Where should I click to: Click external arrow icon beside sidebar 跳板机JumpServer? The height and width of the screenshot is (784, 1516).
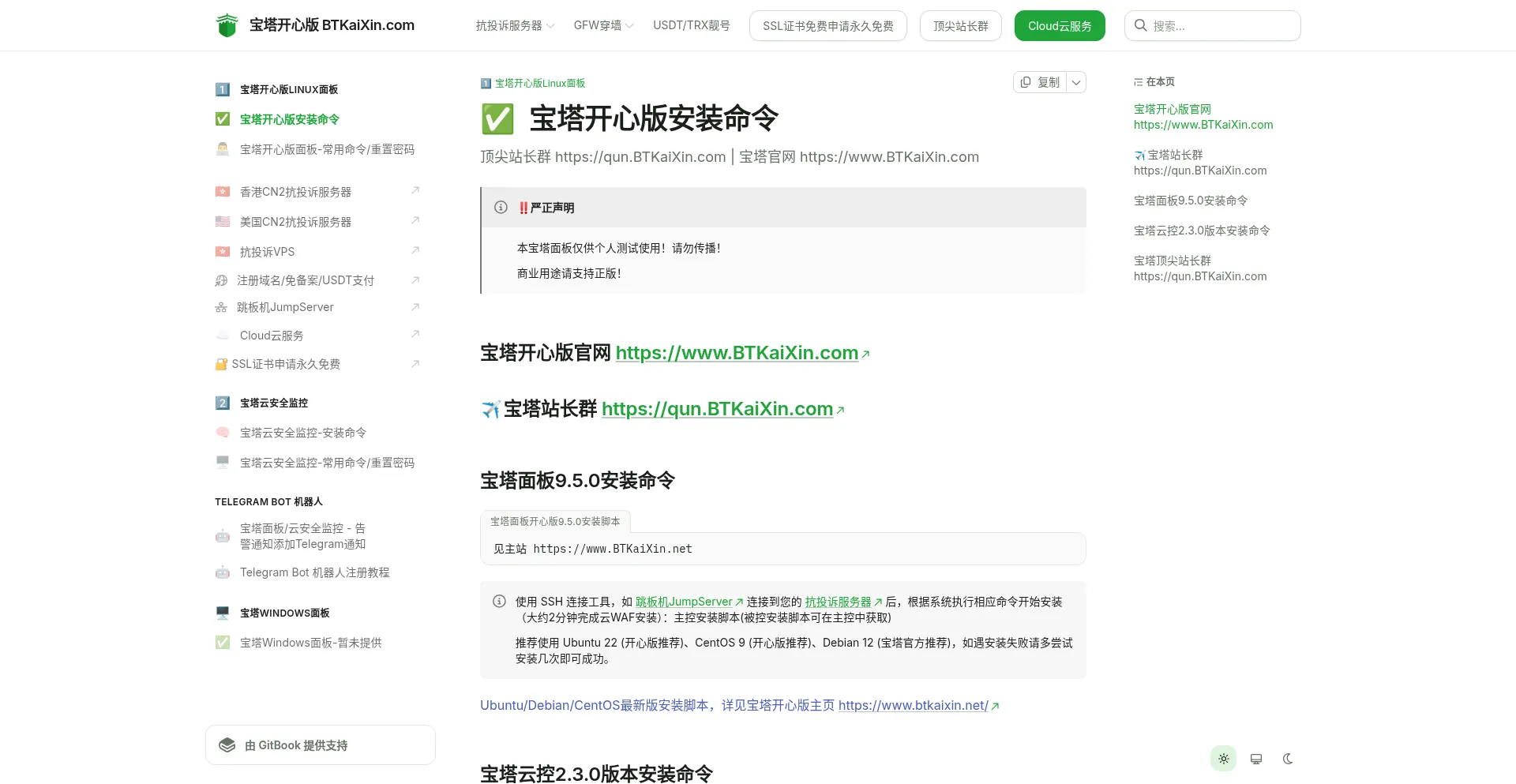[415, 306]
